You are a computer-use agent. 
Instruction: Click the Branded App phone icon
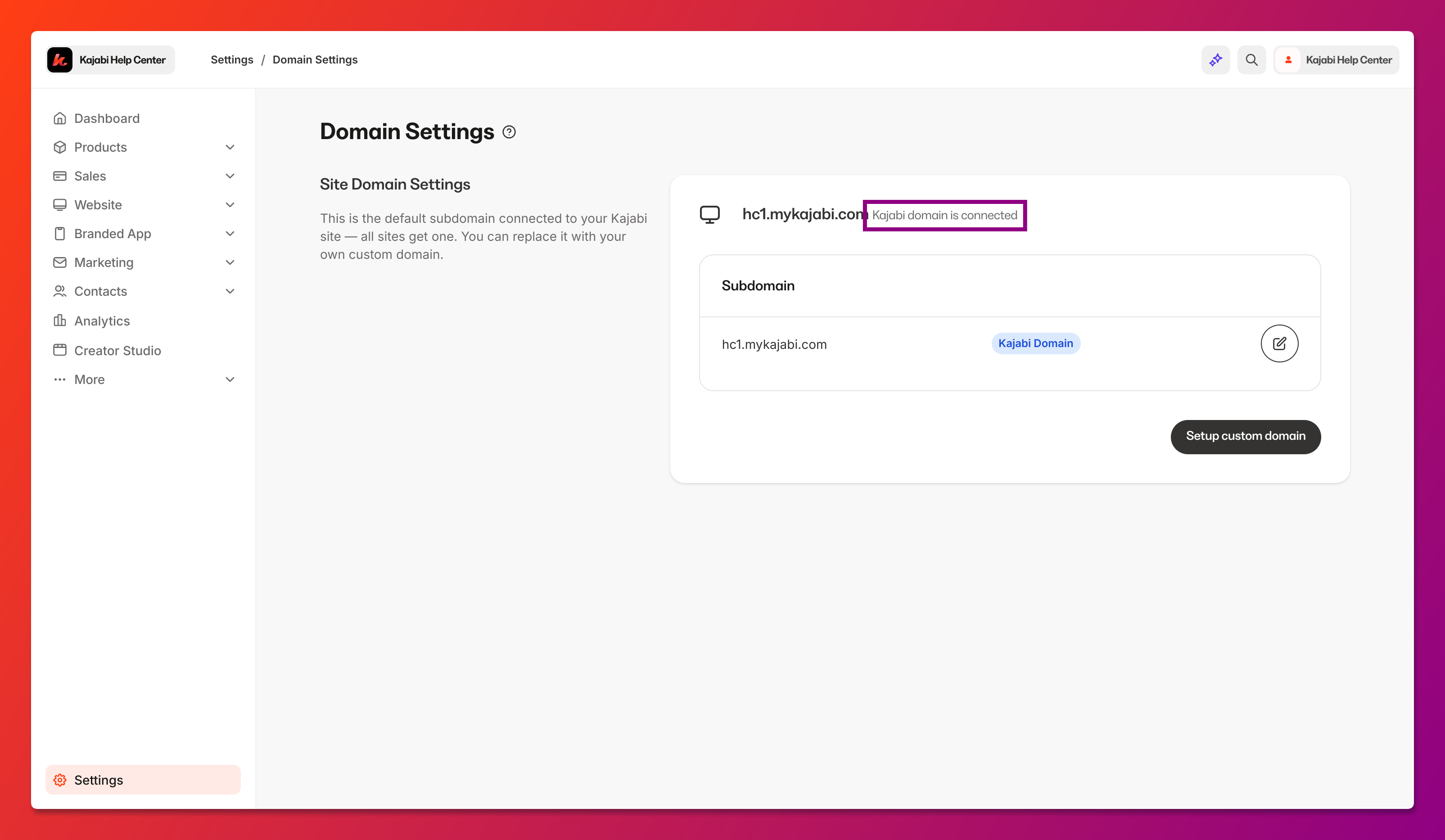pyautogui.click(x=59, y=233)
